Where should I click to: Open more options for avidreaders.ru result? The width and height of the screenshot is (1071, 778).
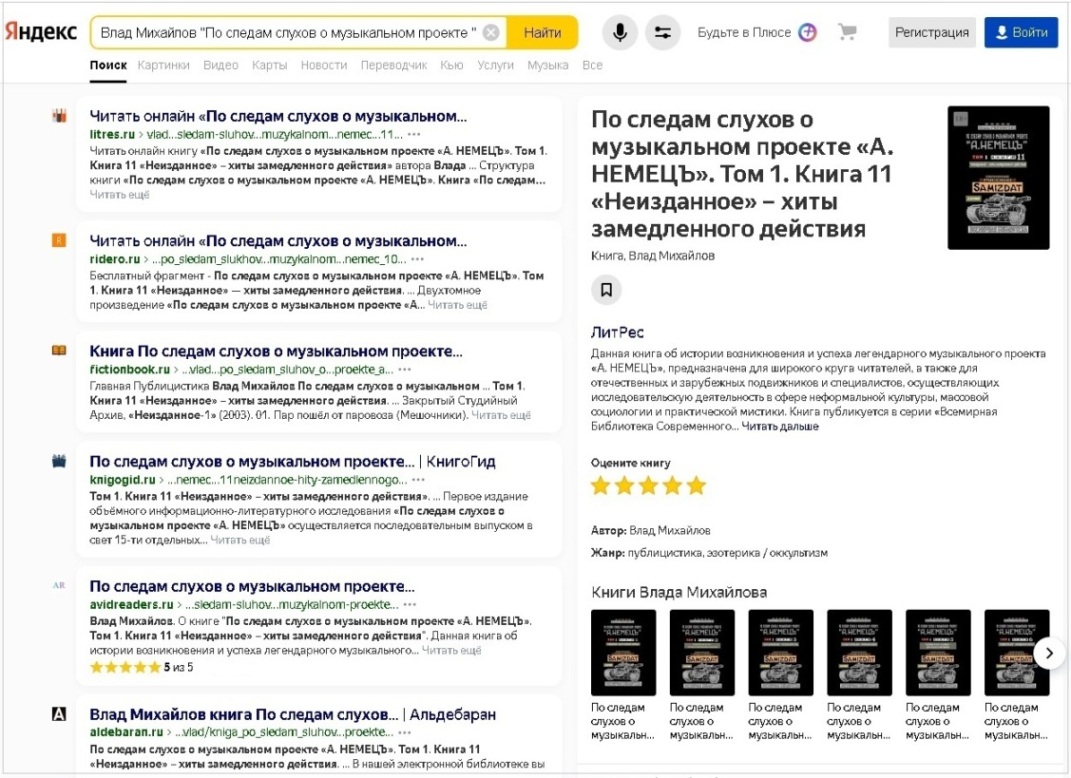[409, 605]
